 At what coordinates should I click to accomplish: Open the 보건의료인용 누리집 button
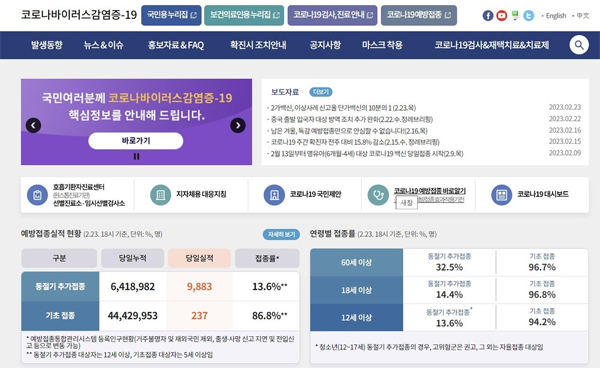pos(244,15)
